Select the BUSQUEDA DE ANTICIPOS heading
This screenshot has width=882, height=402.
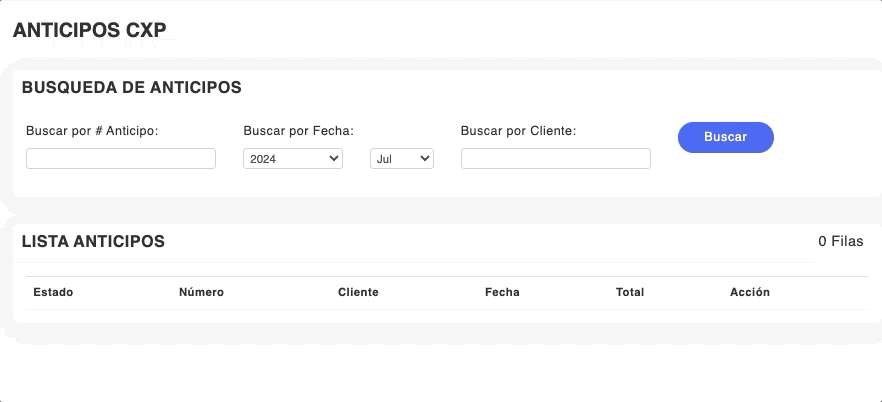(x=131, y=87)
